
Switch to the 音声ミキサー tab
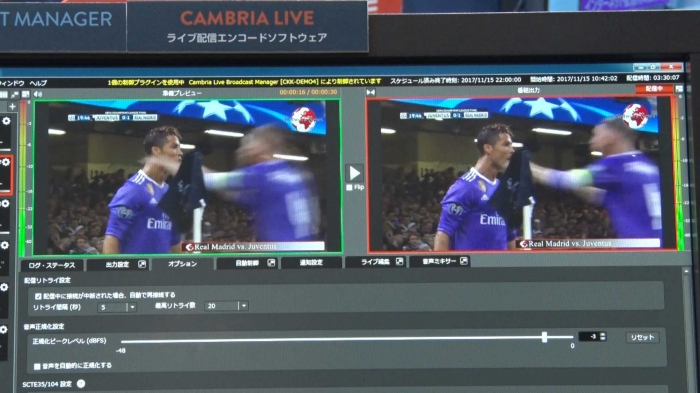(x=439, y=261)
